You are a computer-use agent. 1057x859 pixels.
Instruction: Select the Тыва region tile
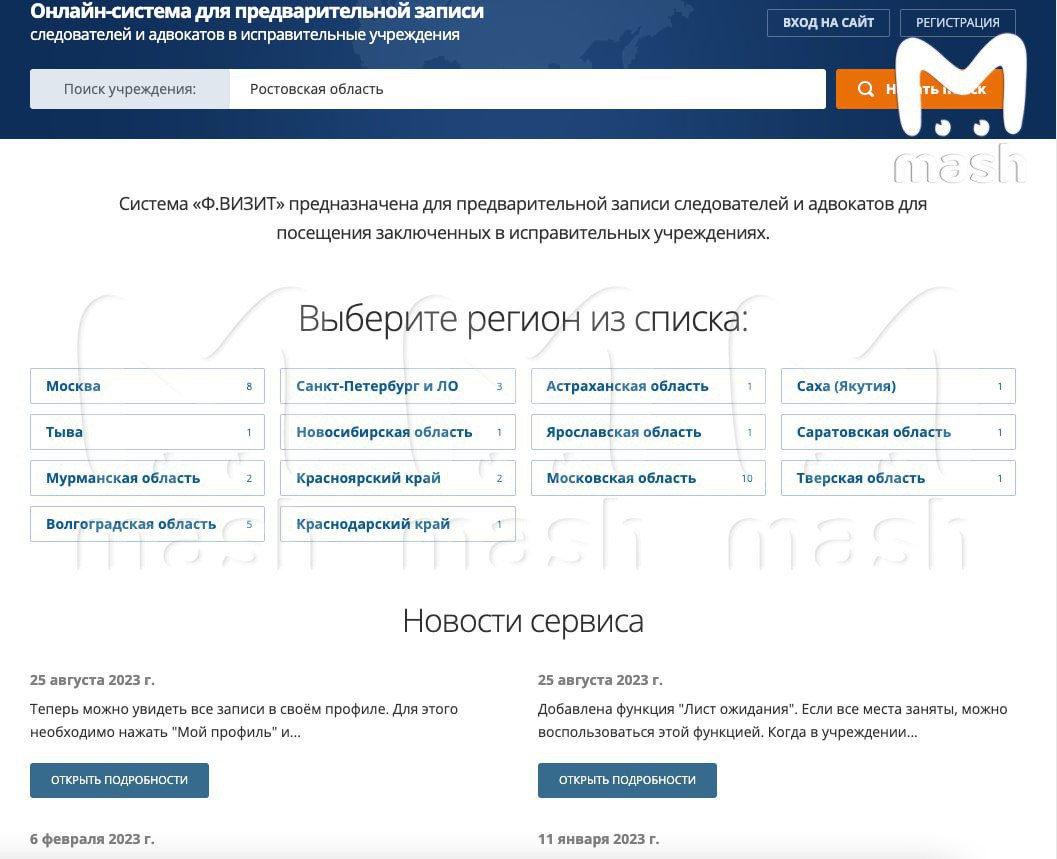click(x=147, y=432)
